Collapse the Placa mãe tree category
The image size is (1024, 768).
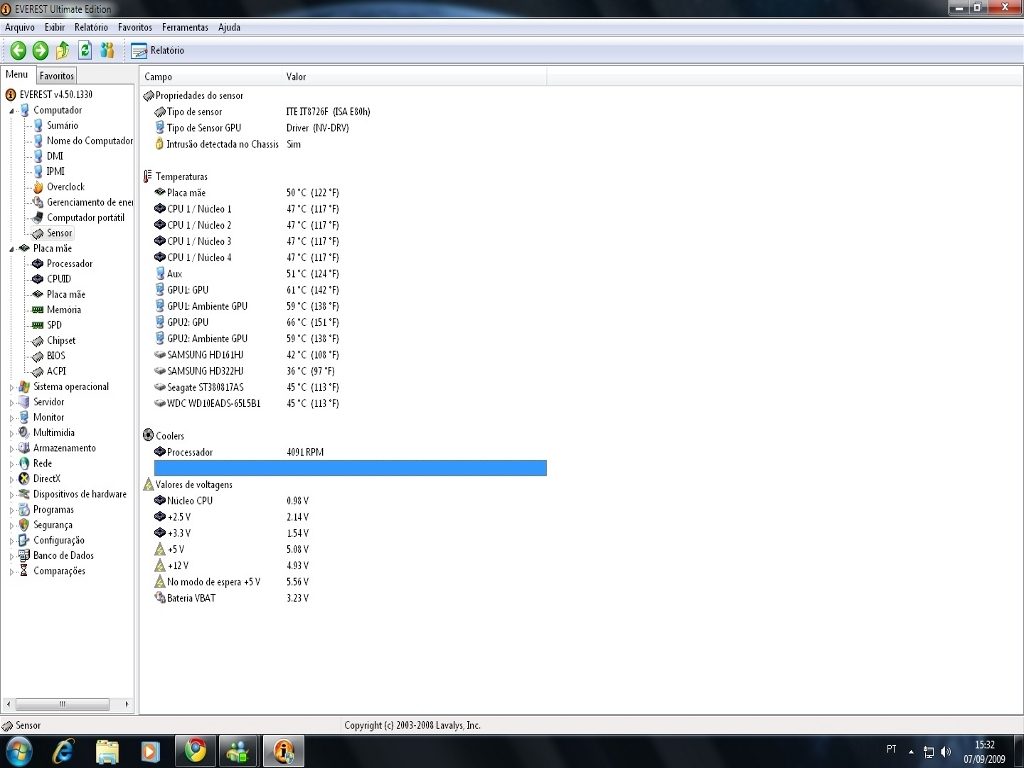pyautogui.click(x=11, y=249)
